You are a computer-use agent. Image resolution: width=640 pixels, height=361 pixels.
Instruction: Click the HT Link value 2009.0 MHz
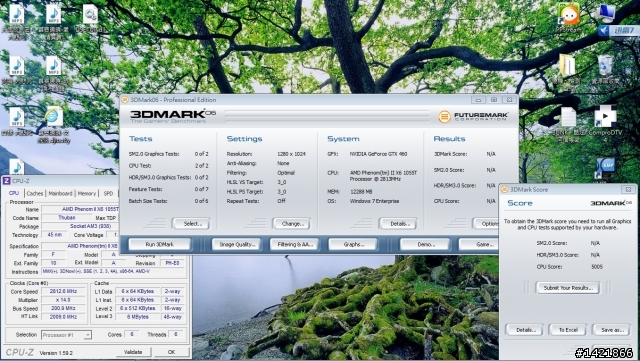(x=63, y=317)
